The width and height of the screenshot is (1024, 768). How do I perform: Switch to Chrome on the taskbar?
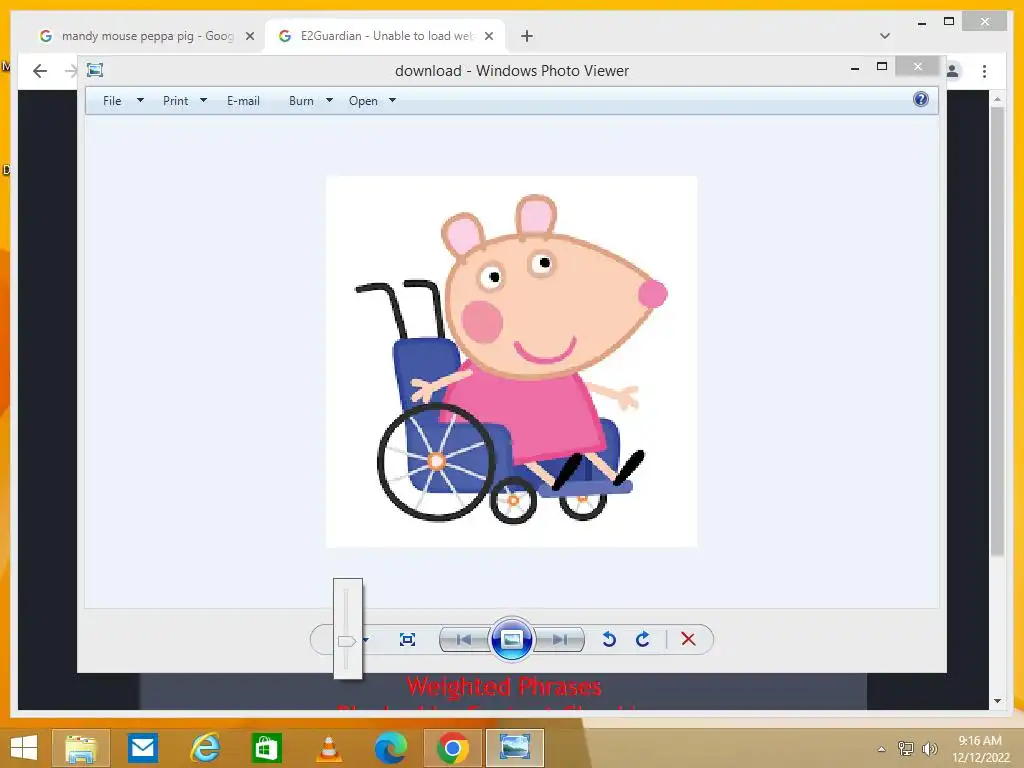tap(453, 748)
